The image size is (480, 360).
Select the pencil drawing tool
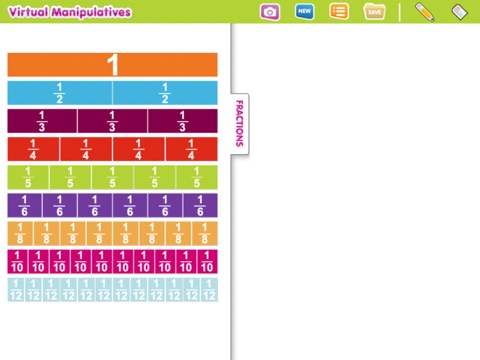424,12
